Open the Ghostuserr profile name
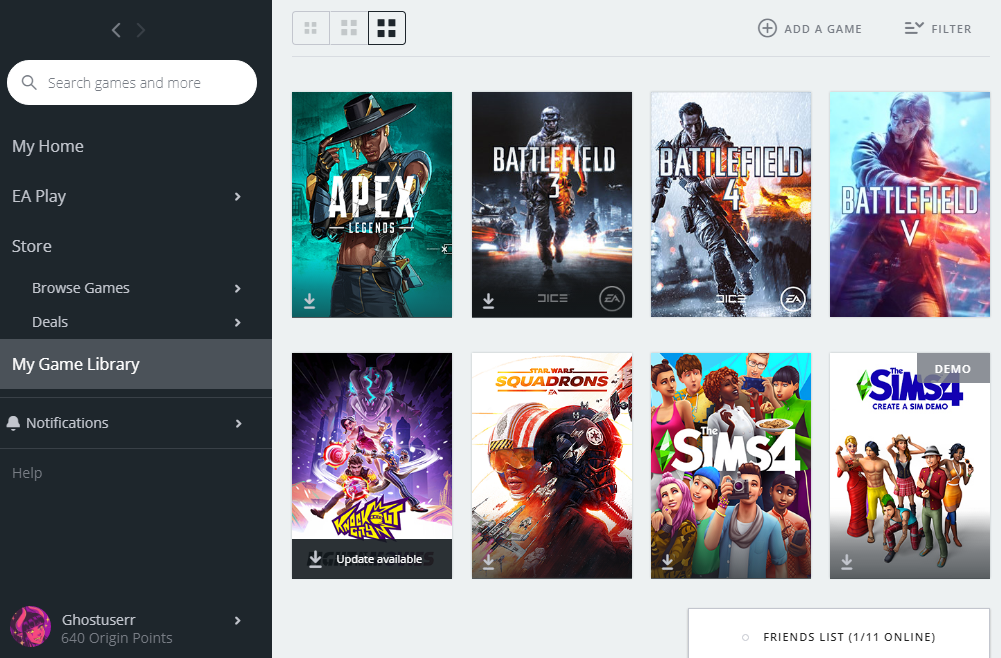The image size is (1001, 658). point(98,620)
